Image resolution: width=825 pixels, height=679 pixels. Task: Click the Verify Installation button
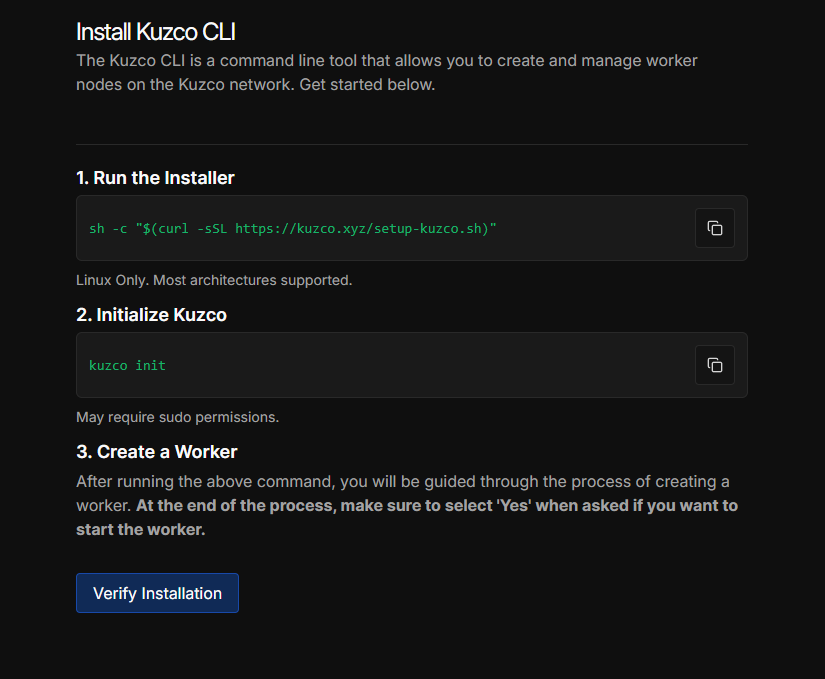(157, 593)
